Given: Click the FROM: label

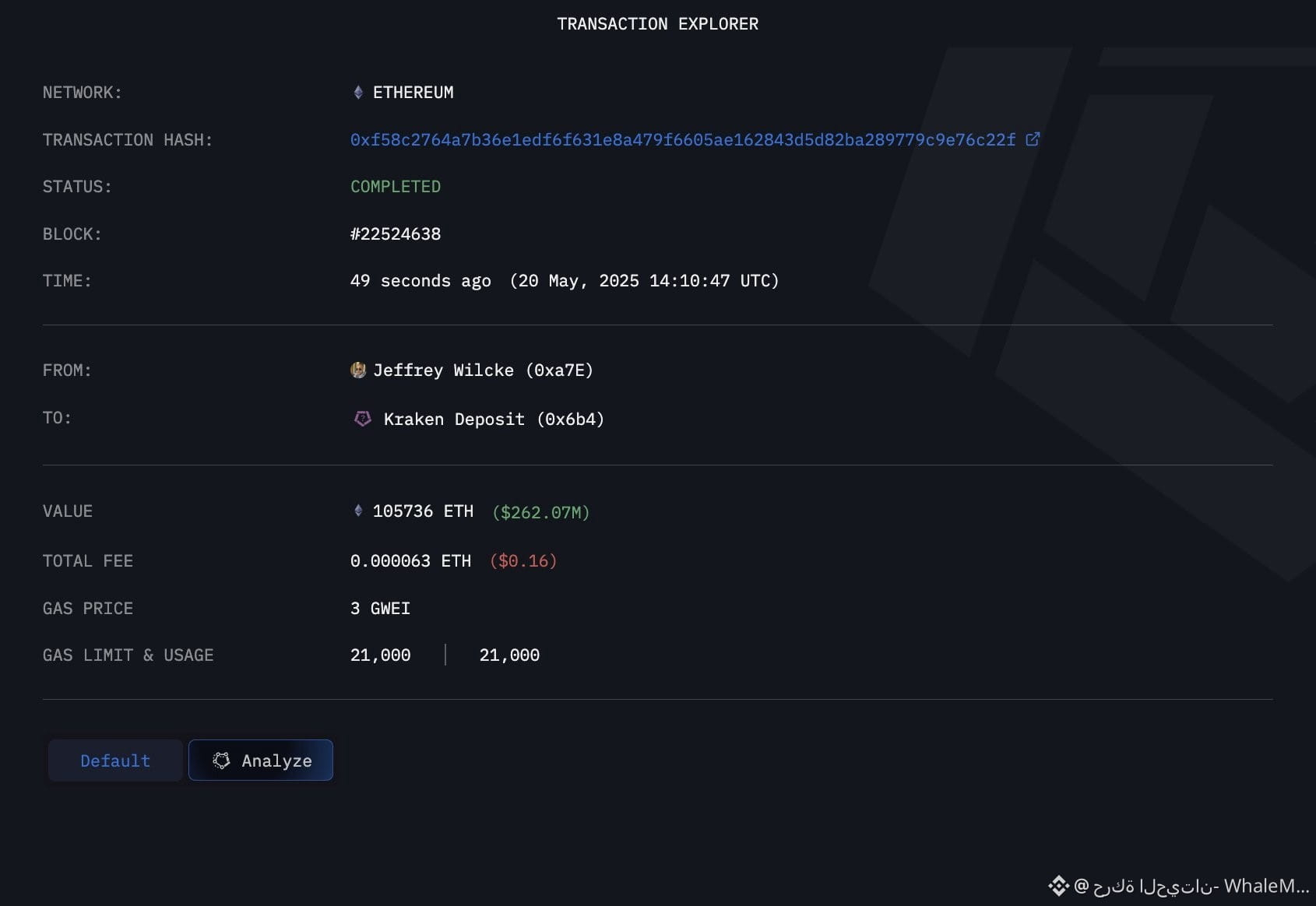Looking at the screenshot, I should coord(67,370).
